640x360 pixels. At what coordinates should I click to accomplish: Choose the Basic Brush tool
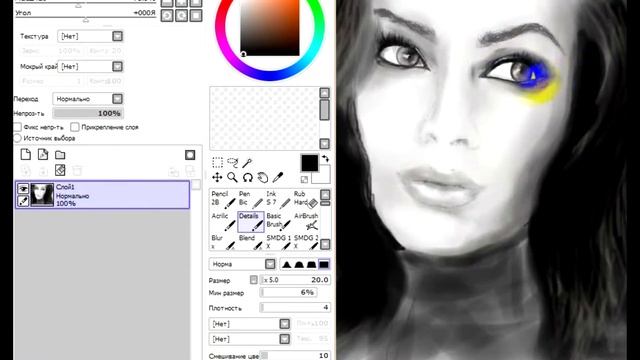[x=278, y=221]
